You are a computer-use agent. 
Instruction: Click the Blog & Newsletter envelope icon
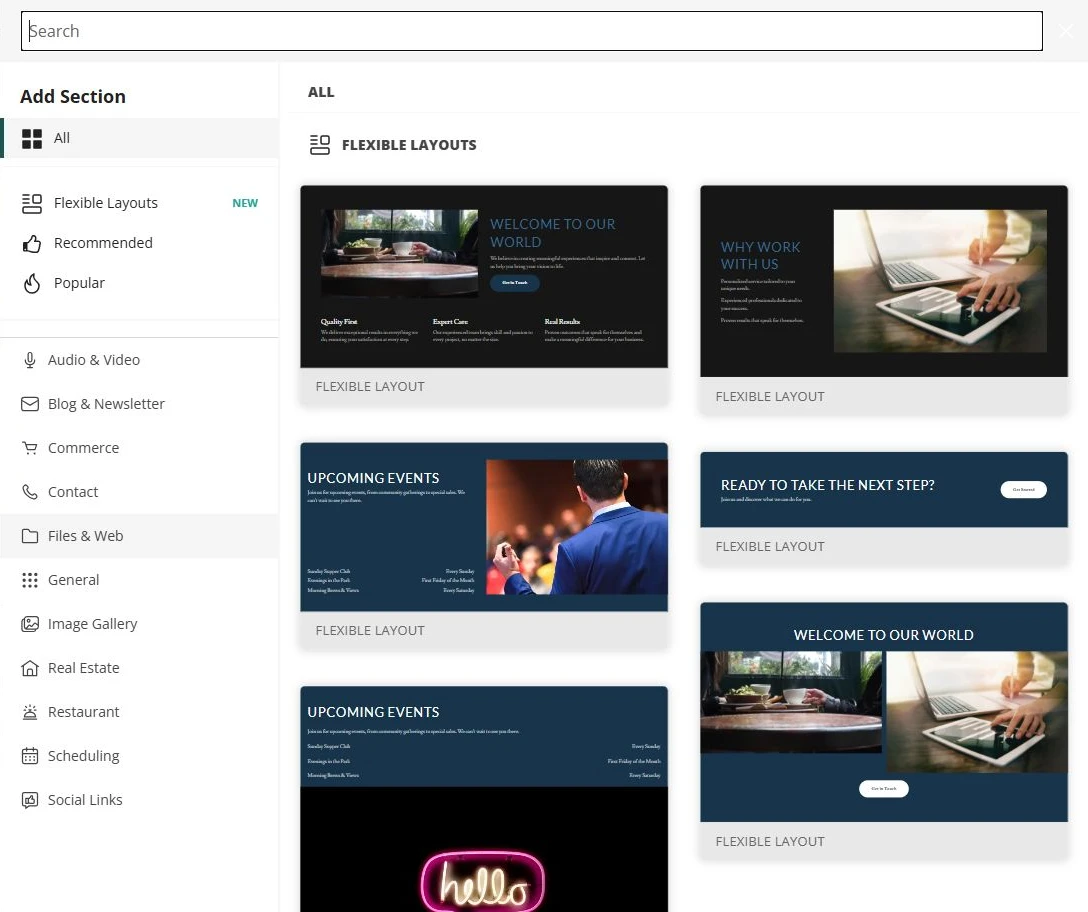coord(30,404)
